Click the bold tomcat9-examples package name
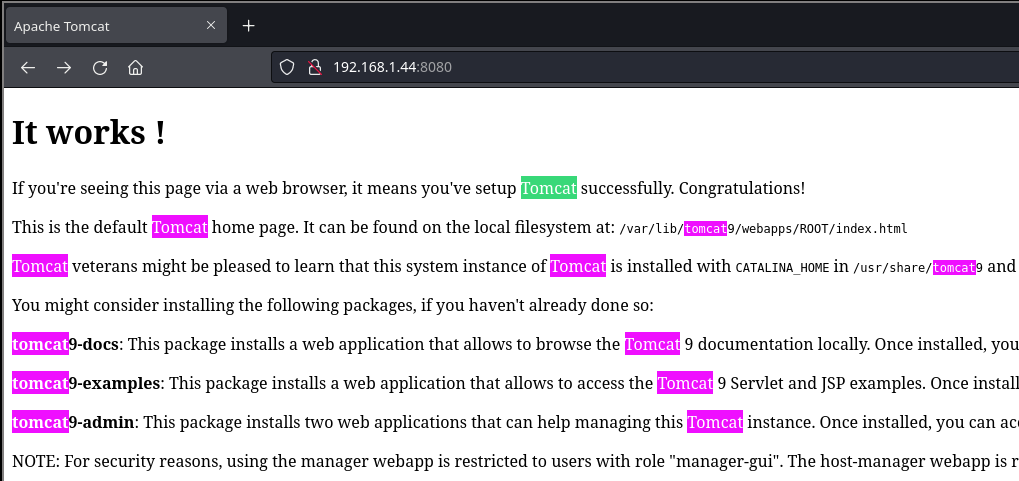Screen dimensions: 1019x481 pyautogui.click(x=86, y=384)
